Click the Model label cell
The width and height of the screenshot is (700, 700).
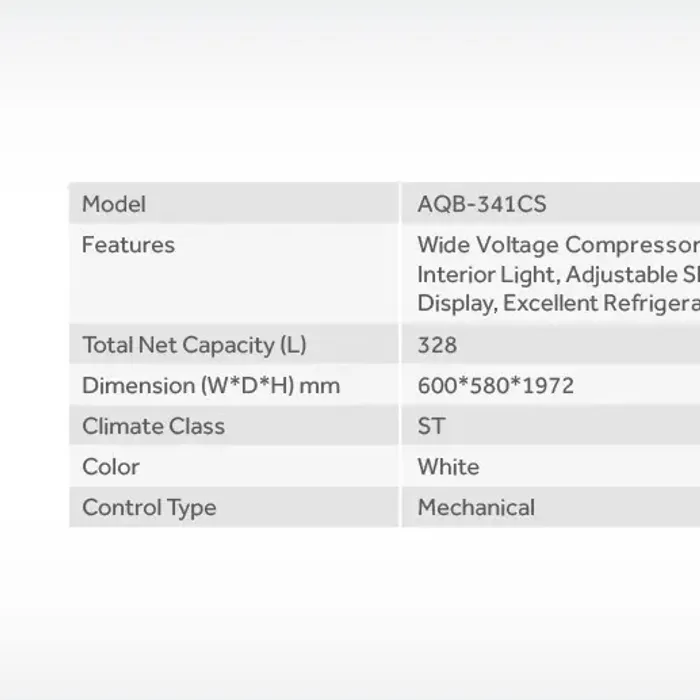pyautogui.click(x=114, y=204)
